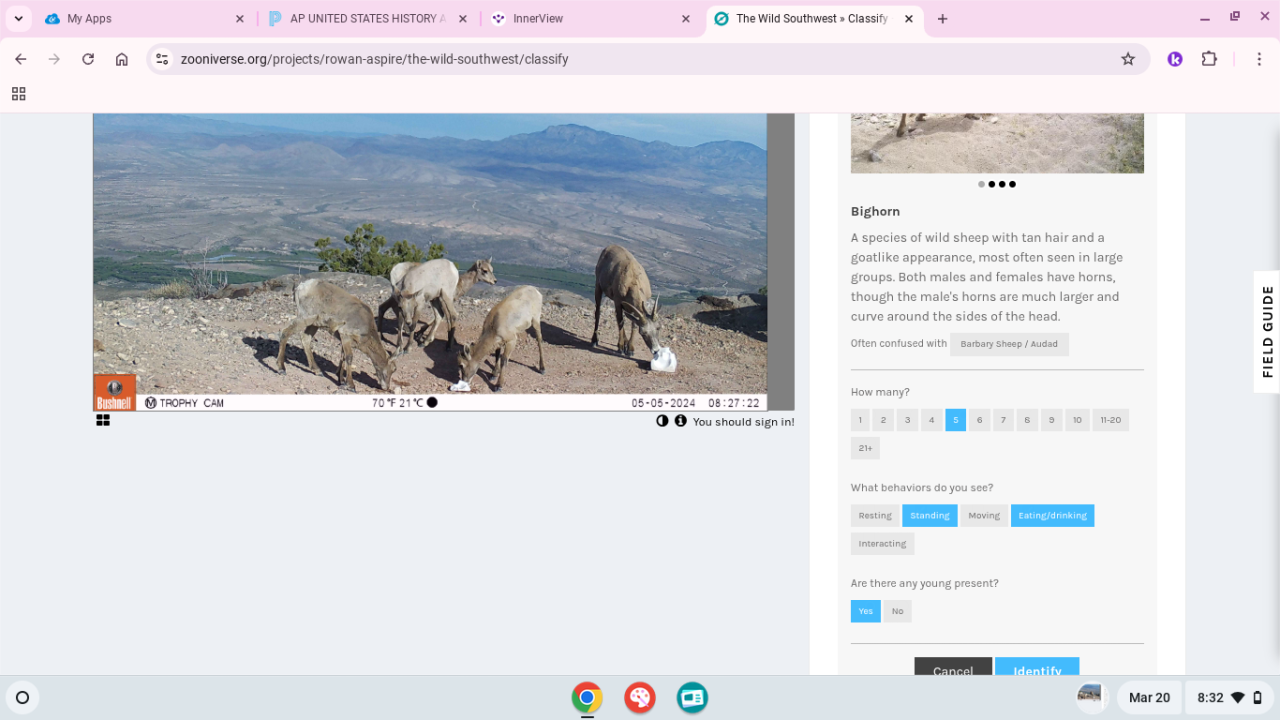Click the bighorn camera trap photo

(x=430, y=262)
